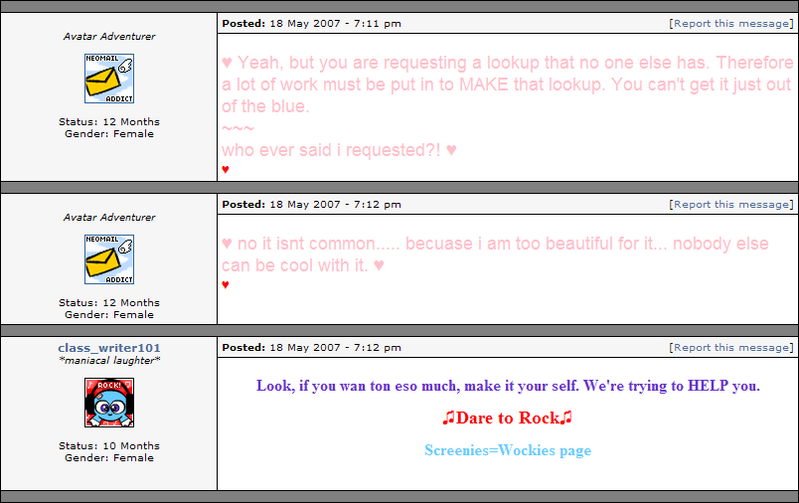The image size is (799, 503).
Task: Click class_writer101's Rock avatar image
Action: 109,403
